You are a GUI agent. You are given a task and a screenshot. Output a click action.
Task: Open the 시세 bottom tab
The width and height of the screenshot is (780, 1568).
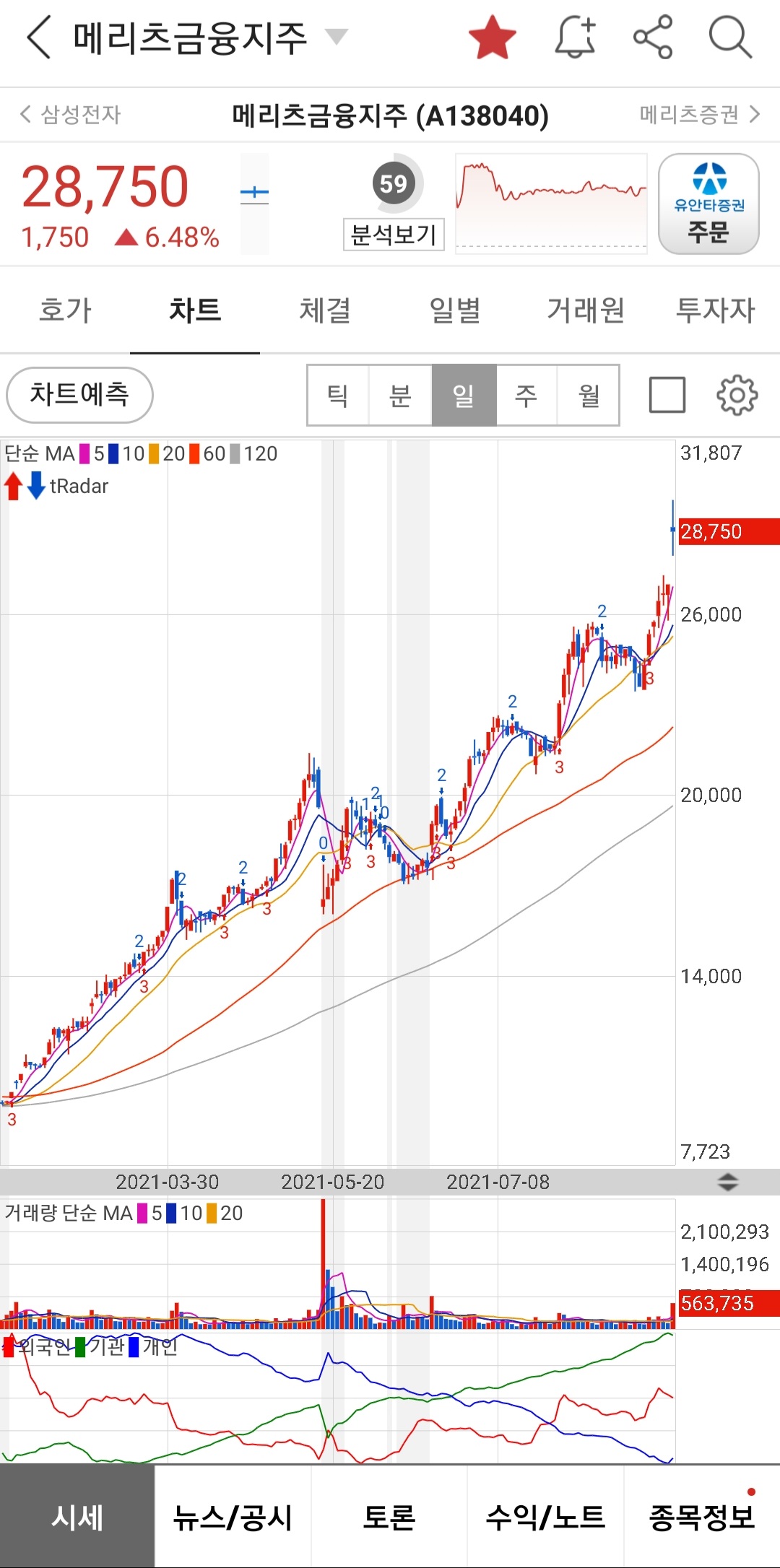(x=77, y=1517)
